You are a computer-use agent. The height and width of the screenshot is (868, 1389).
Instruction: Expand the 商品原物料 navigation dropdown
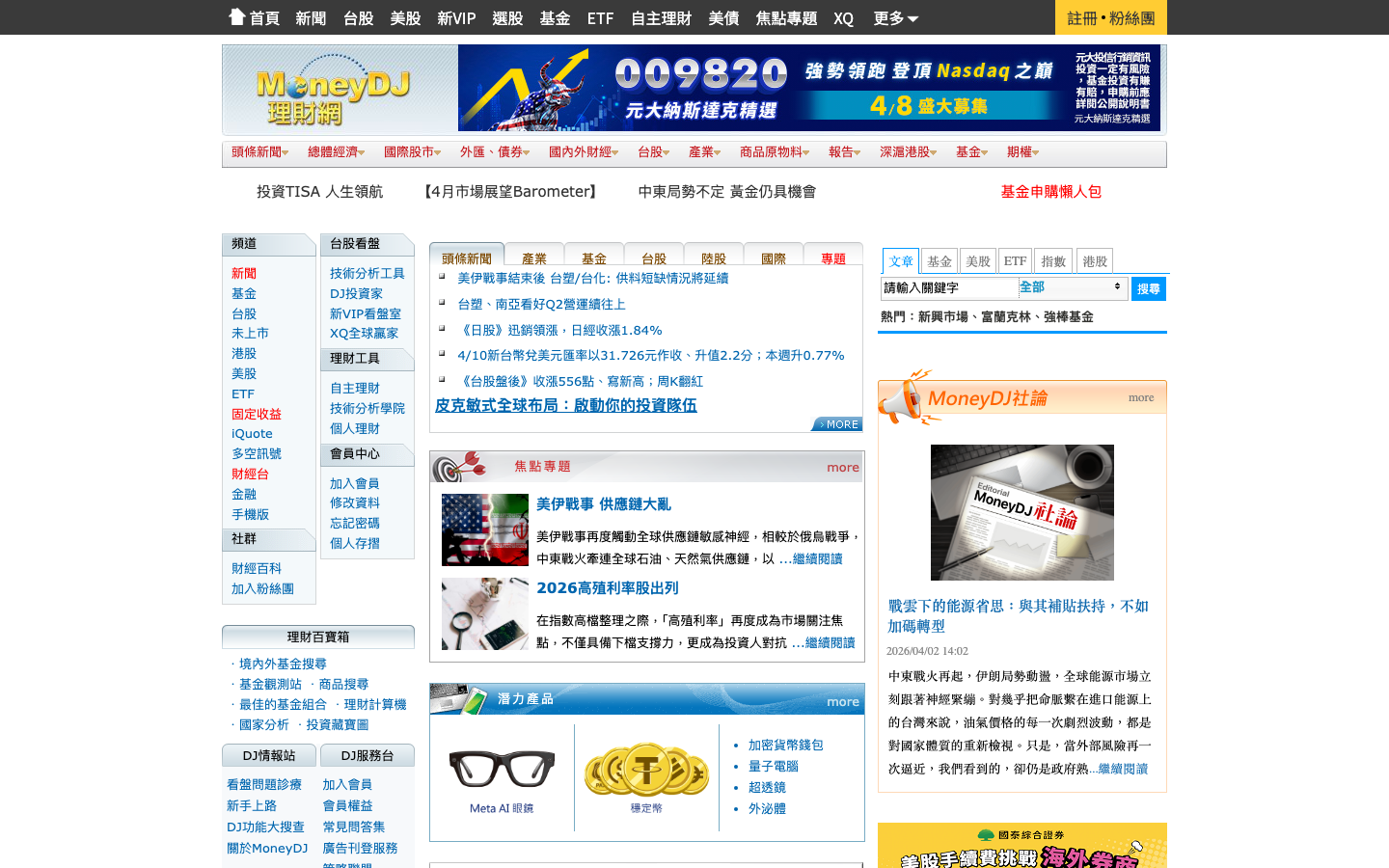point(775,152)
